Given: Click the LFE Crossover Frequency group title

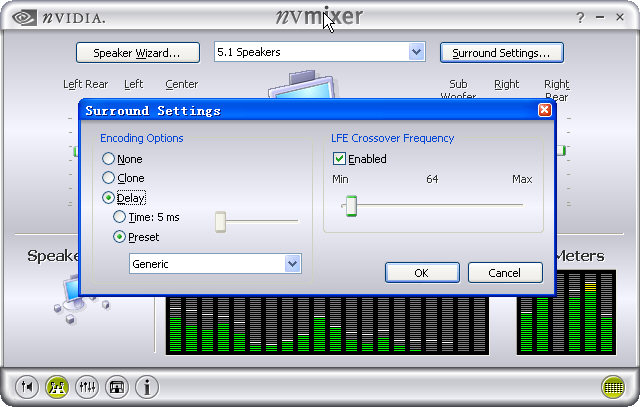Looking at the screenshot, I should point(392,138).
